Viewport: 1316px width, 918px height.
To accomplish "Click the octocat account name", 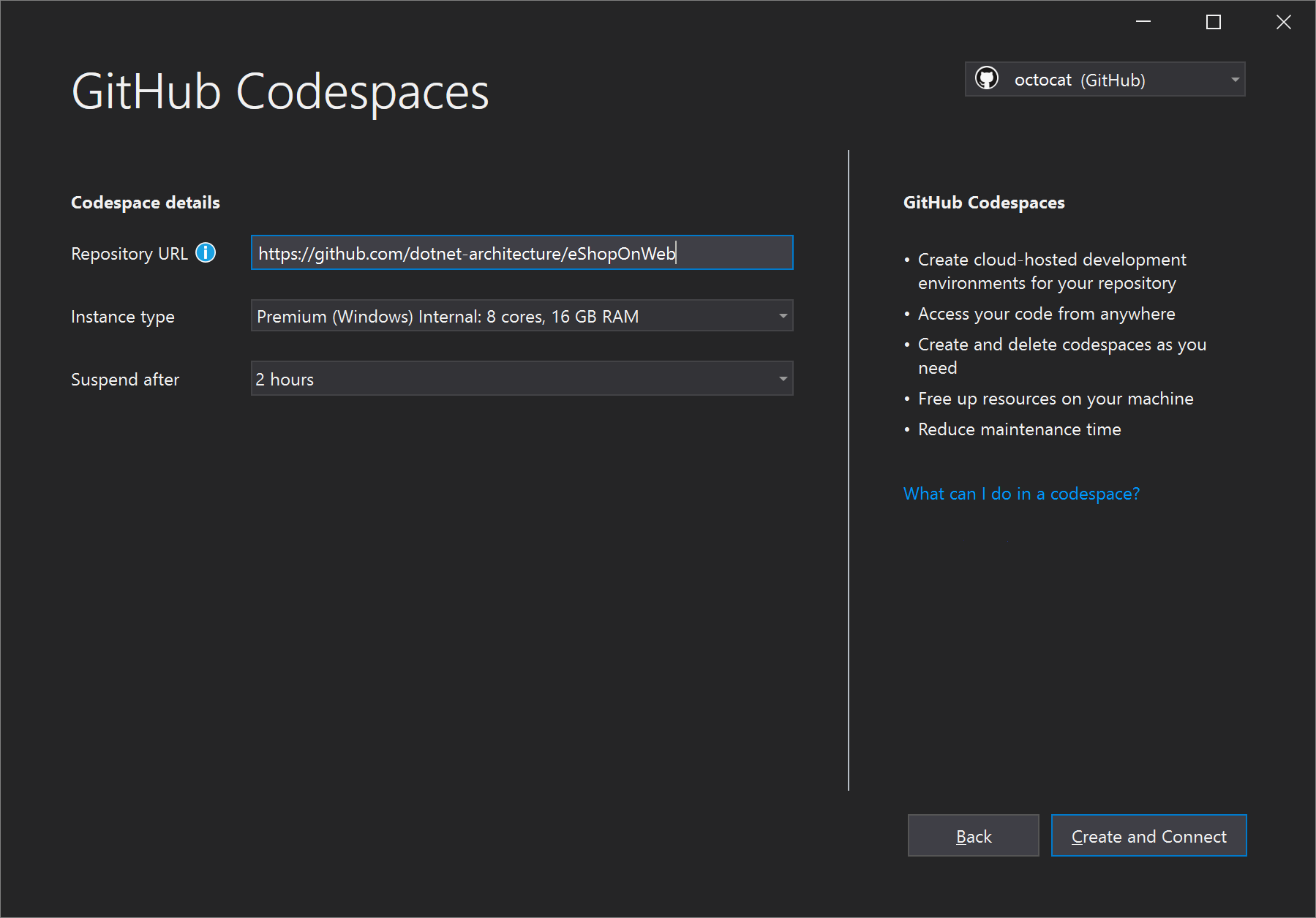I will pyautogui.click(x=1043, y=79).
